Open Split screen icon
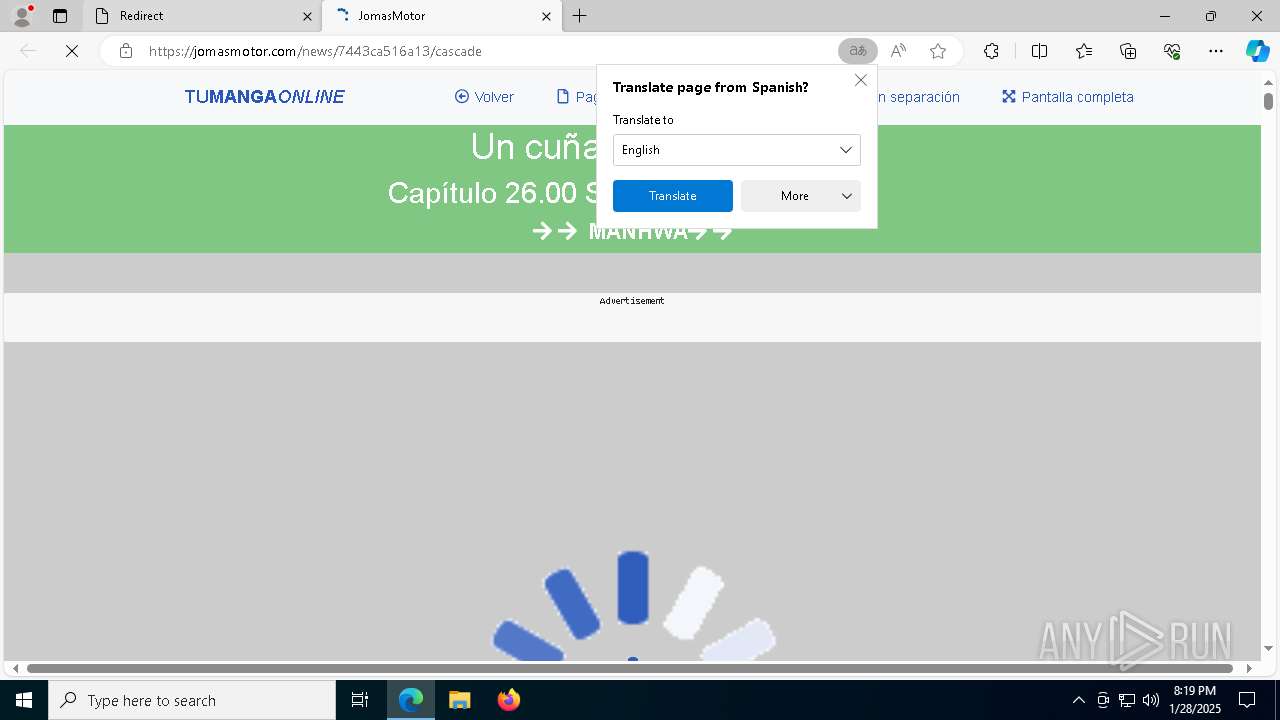The height and width of the screenshot is (720, 1280). pos(1039,51)
